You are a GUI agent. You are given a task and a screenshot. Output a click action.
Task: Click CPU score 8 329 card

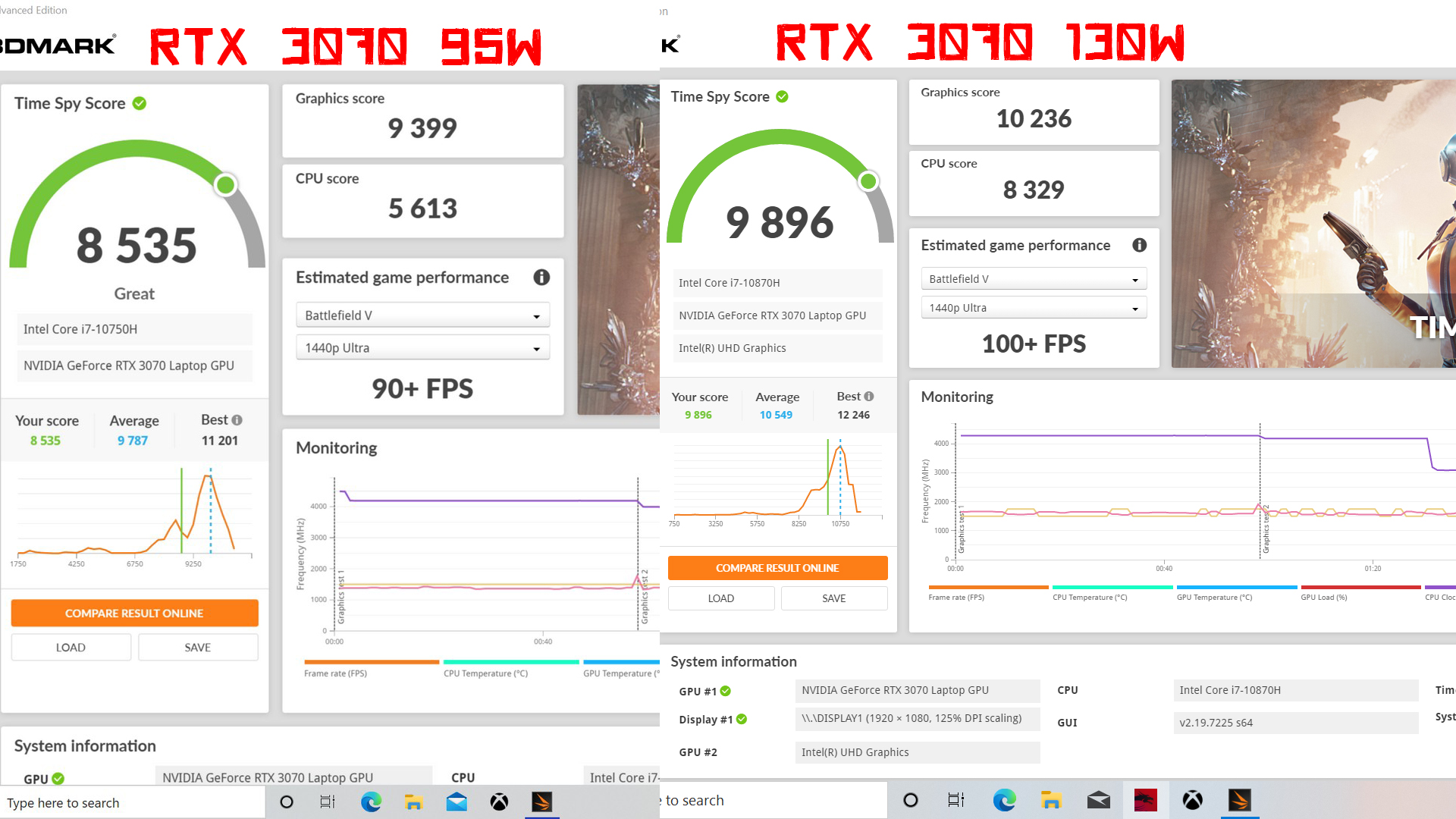[1034, 183]
